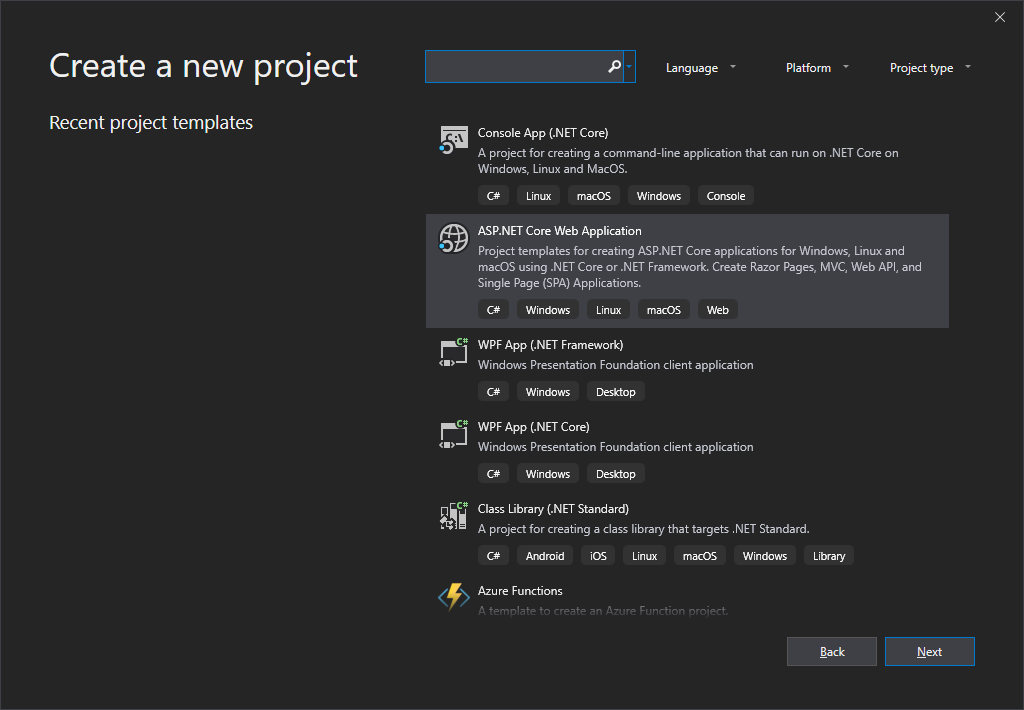This screenshot has height=710, width=1024.
Task: Click the WPF App (.NET Core) icon
Action: point(453,434)
